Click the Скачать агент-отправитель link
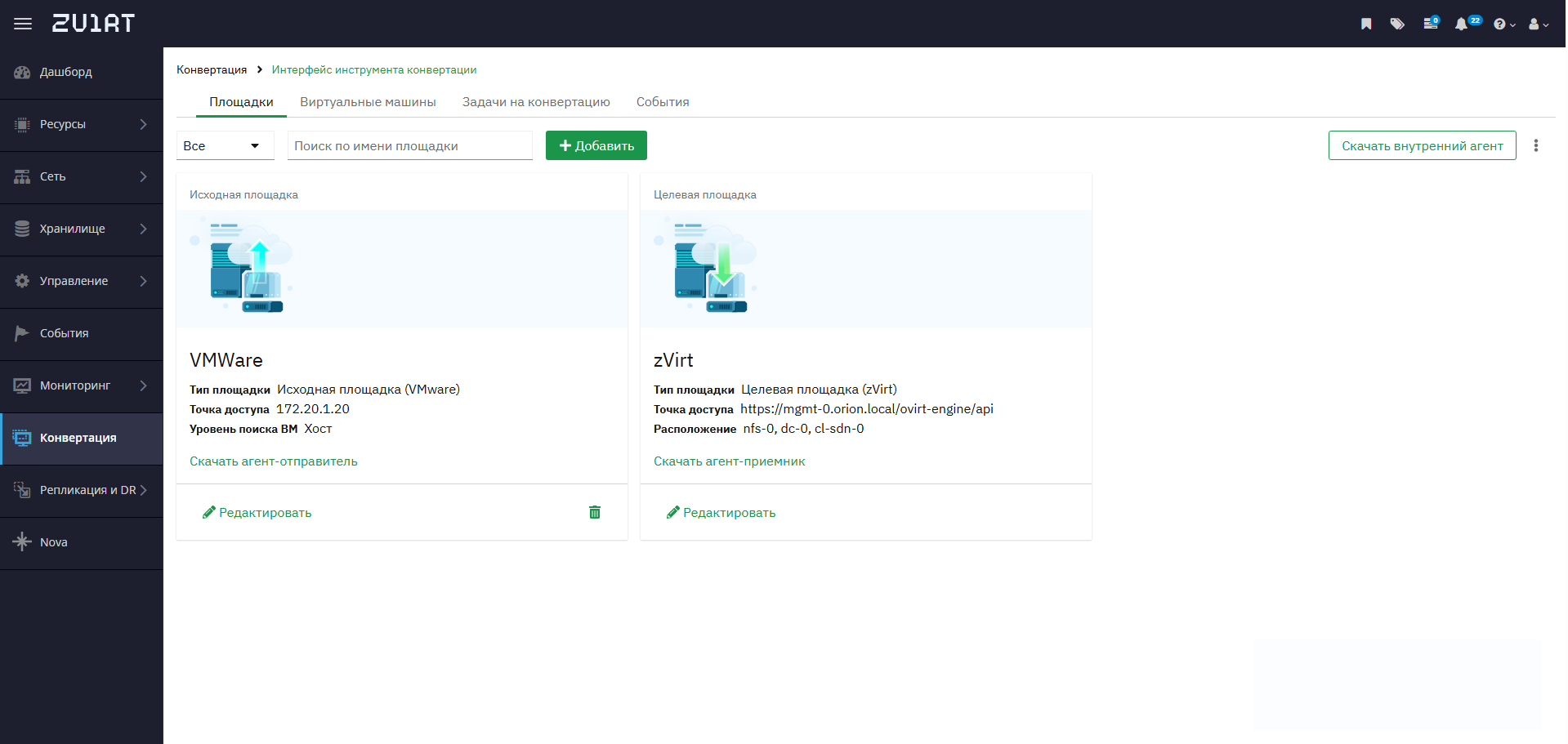This screenshot has height=744, width=1568. click(274, 461)
